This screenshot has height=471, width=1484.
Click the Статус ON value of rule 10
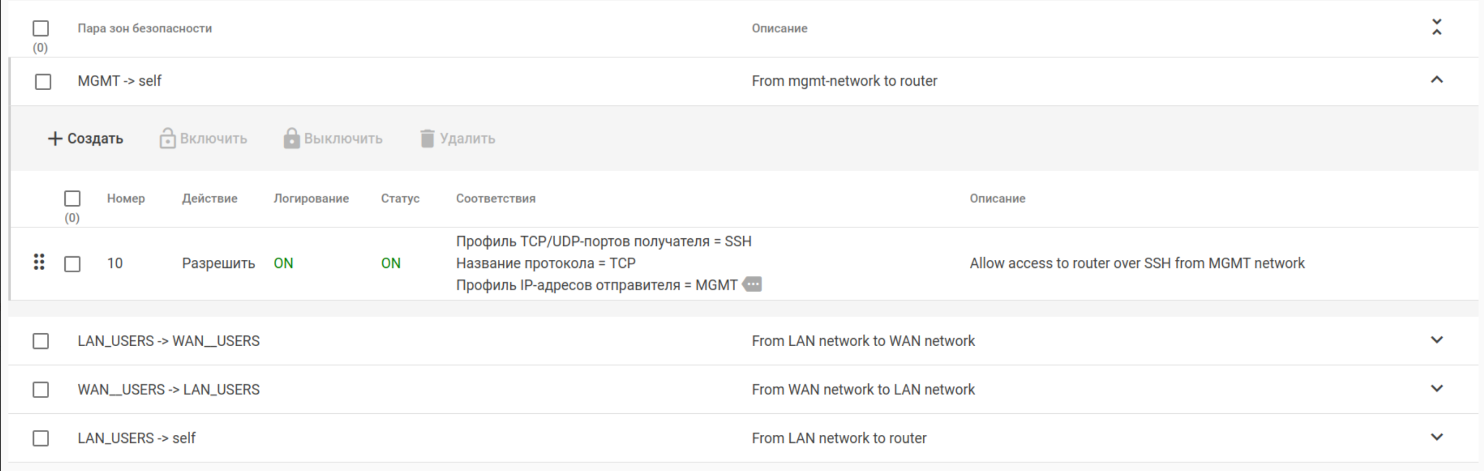391,264
